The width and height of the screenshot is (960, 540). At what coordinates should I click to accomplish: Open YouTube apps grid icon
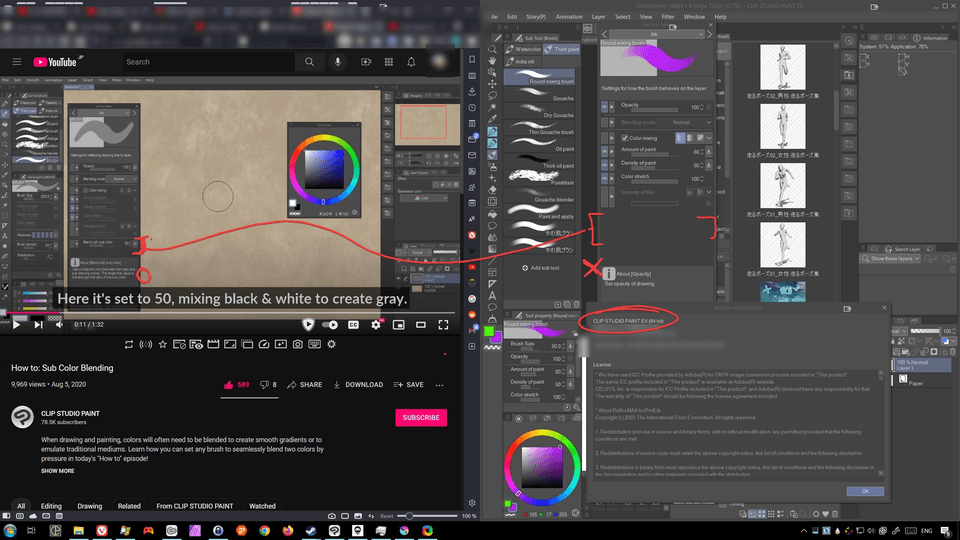coord(389,62)
